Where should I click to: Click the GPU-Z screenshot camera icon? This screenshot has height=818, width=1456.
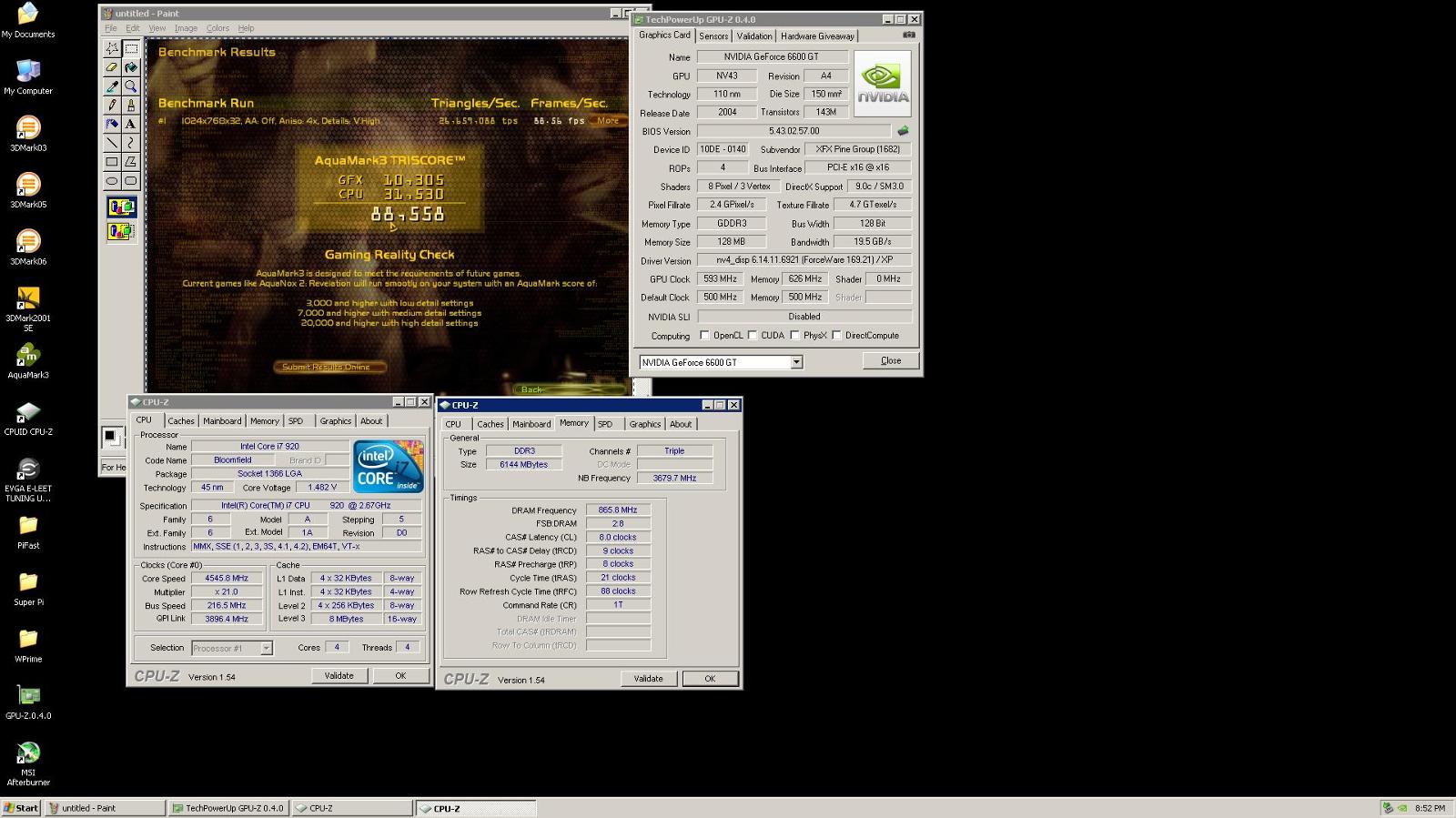click(908, 35)
